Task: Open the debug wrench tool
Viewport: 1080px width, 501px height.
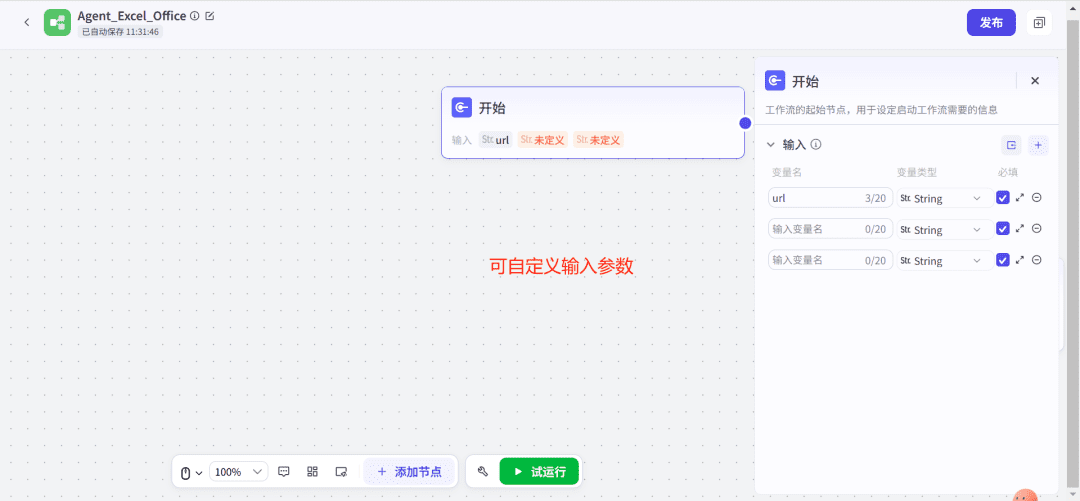Action: point(482,471)
